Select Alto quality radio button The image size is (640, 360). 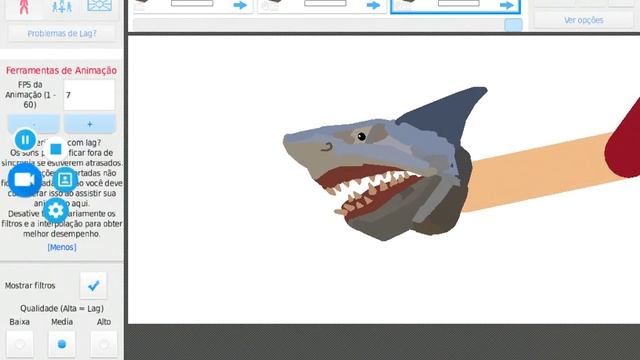(104, 344)
